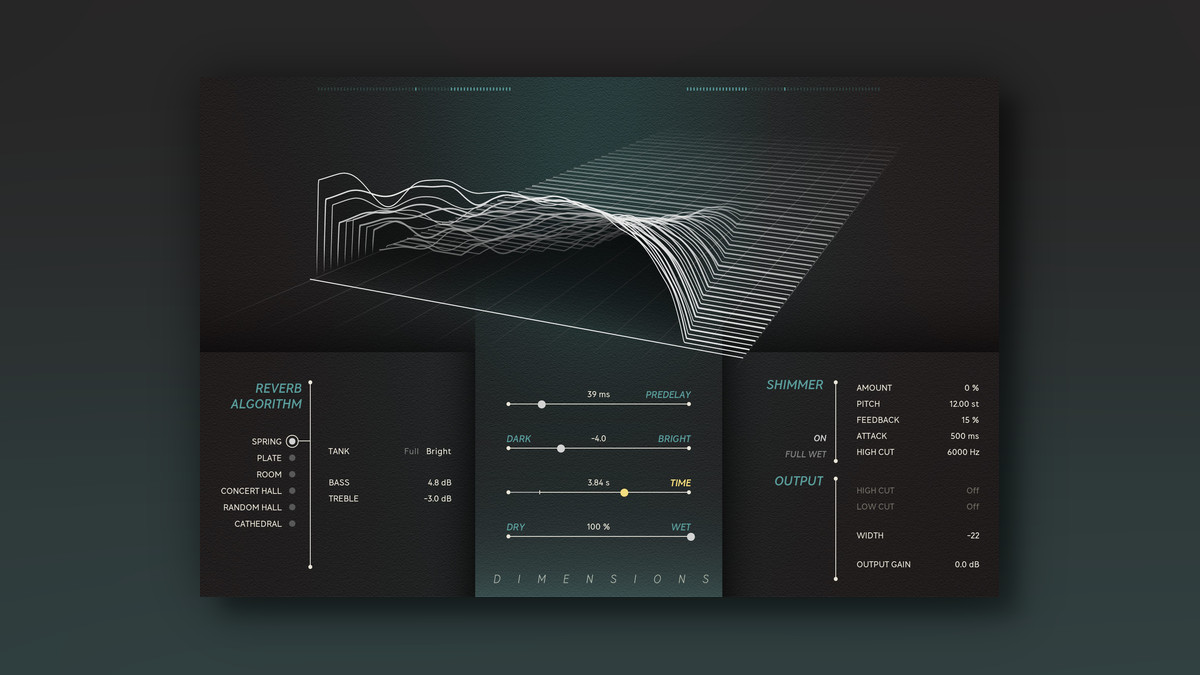Click the DIMENSIONS plugin logo text
Viewport: 1200px width, 675px height.
pos(600,579)
